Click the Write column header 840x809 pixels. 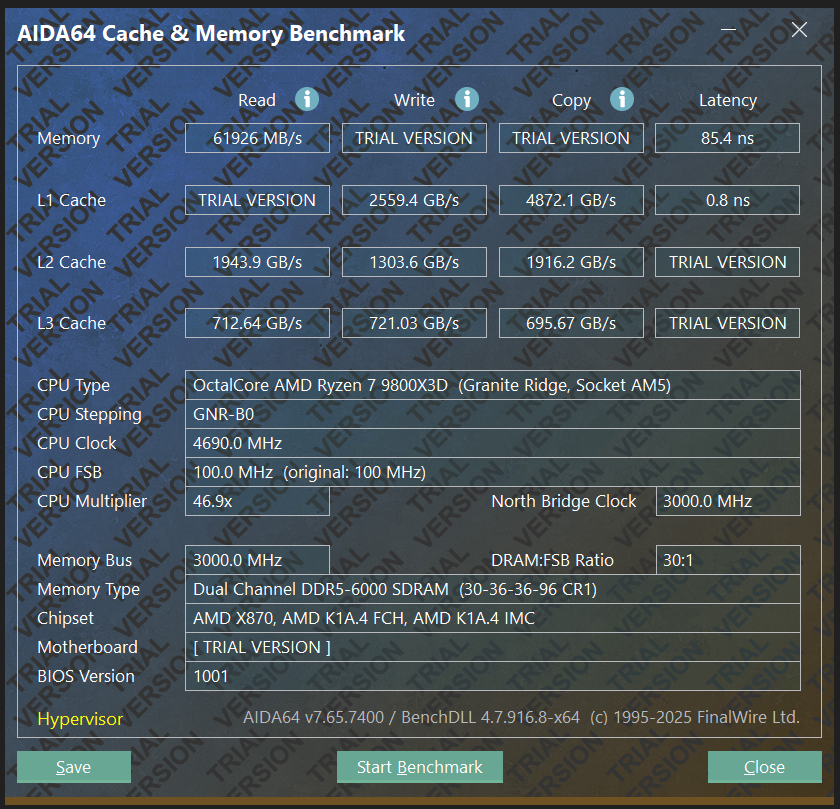[x=414, y=100]
